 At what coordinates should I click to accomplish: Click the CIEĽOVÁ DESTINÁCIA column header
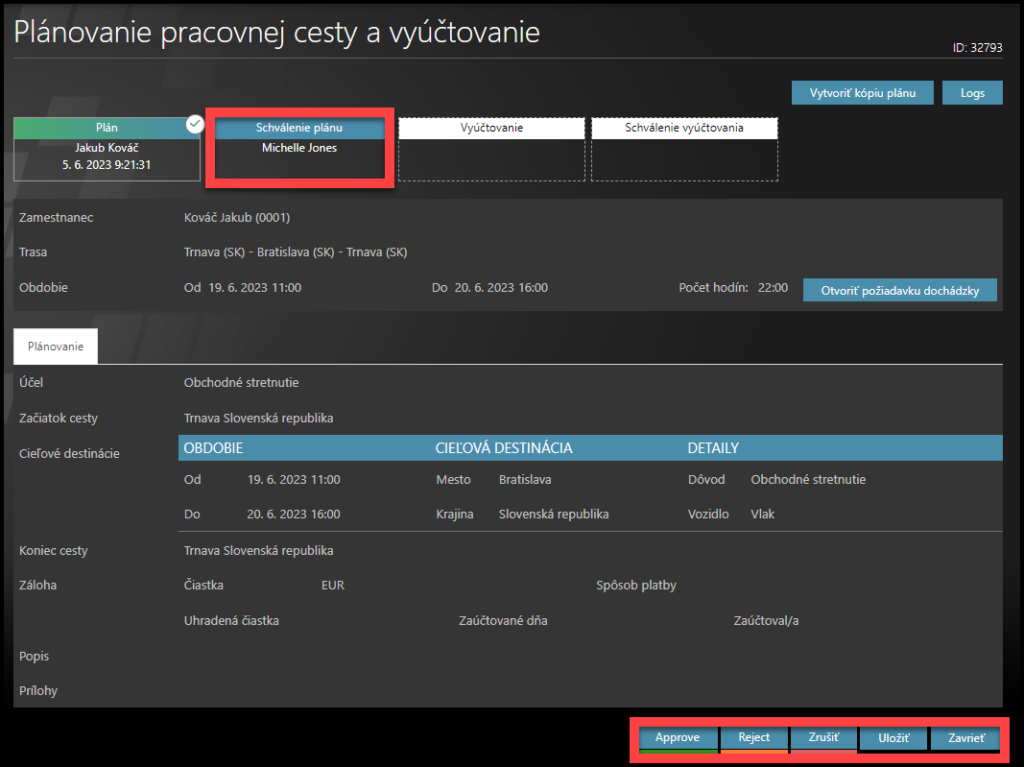coord(504,448)
